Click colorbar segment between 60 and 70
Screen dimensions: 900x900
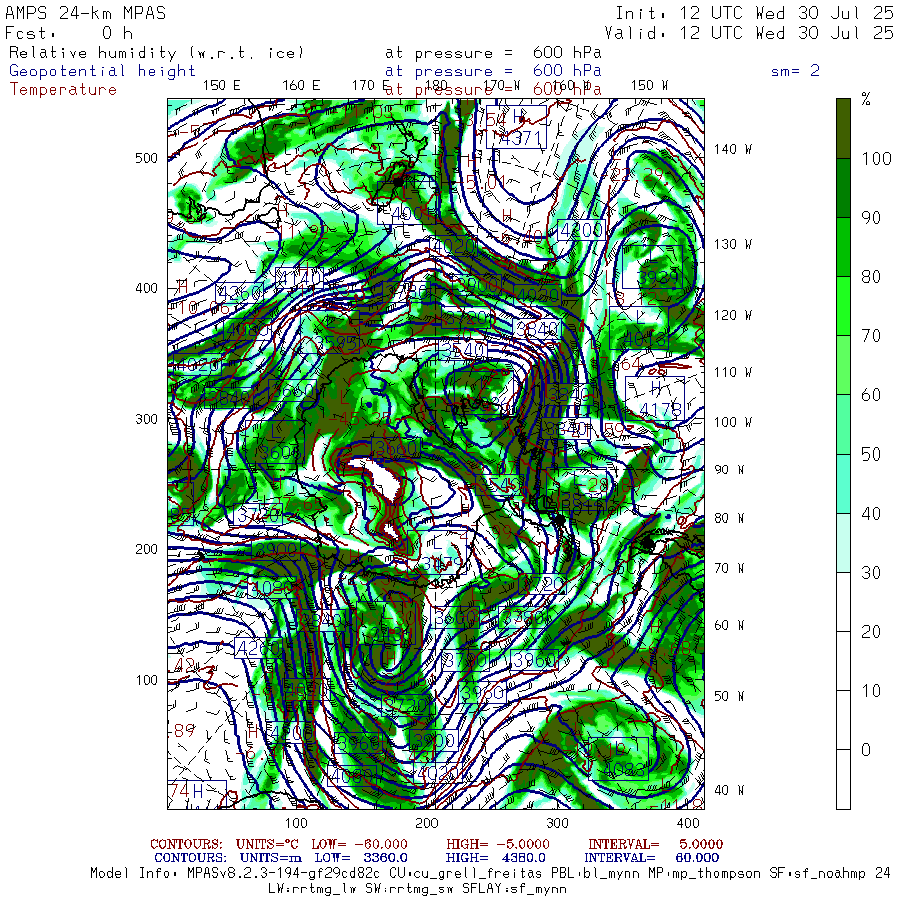tap(843, 365)
